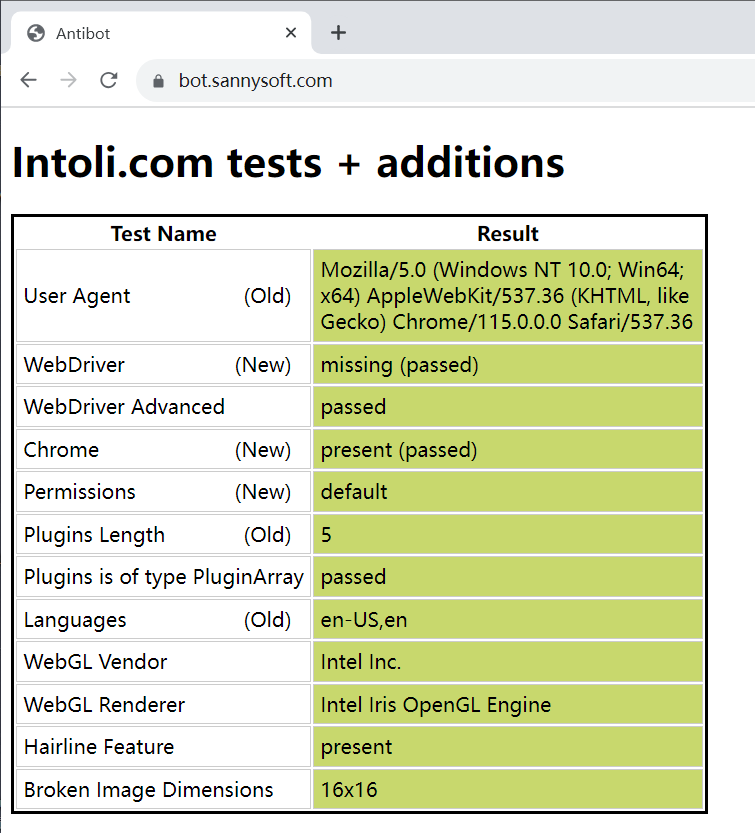
Task: Click the User Agent result cell
Action: pos(507,296)
